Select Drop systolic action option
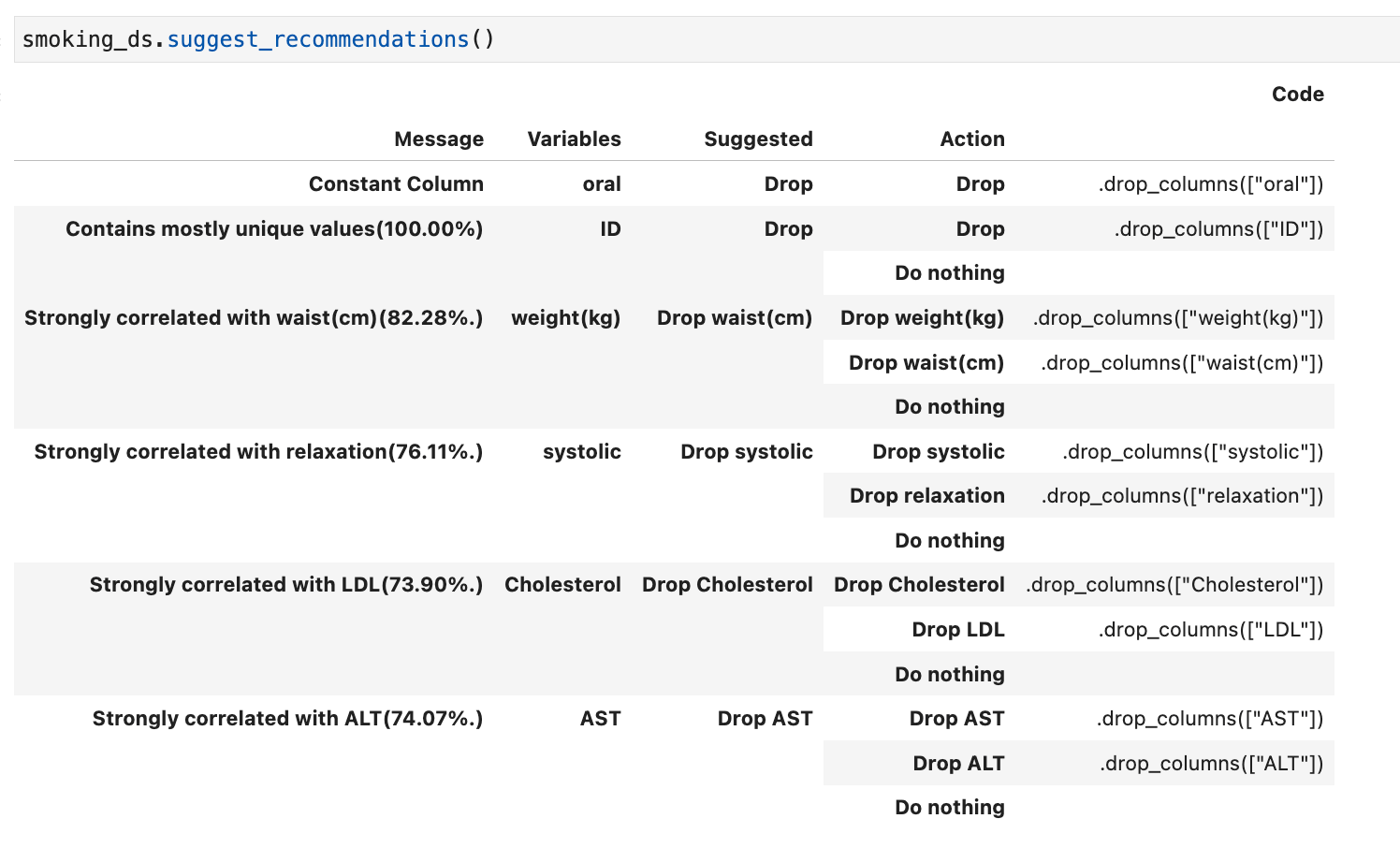The height and width of the screenshot is (848, 1400). point(938,451)
